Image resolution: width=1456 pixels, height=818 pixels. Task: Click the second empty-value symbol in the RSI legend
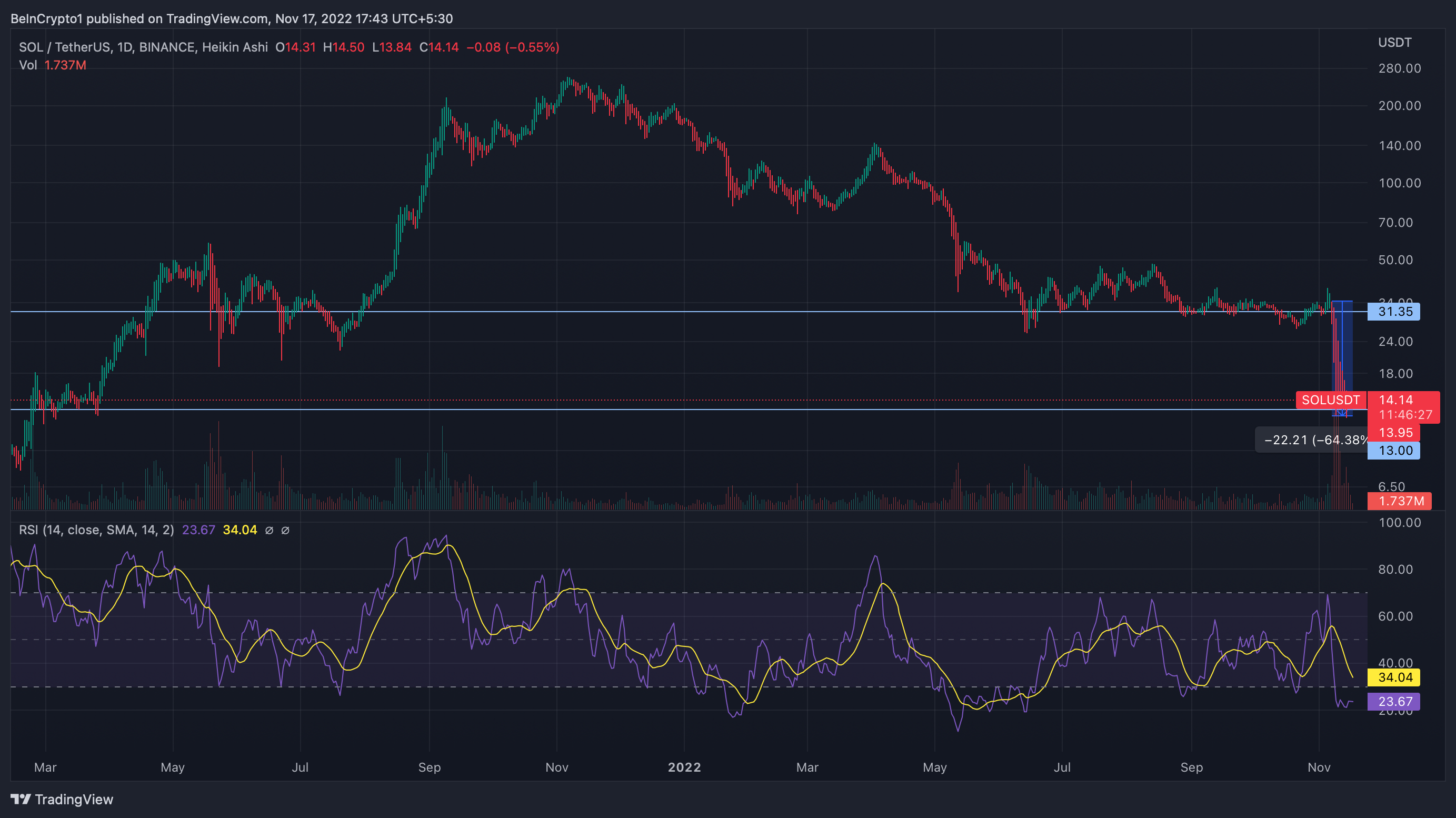[285, 530]
